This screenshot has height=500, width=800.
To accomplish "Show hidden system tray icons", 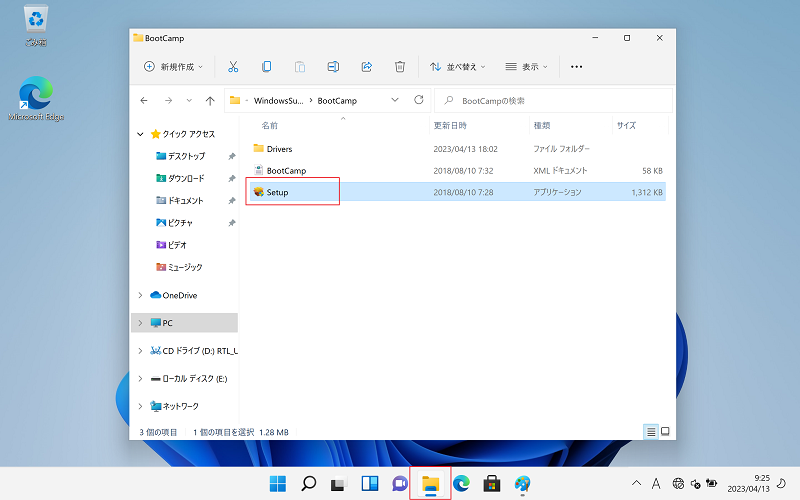I will coord(636,483).
